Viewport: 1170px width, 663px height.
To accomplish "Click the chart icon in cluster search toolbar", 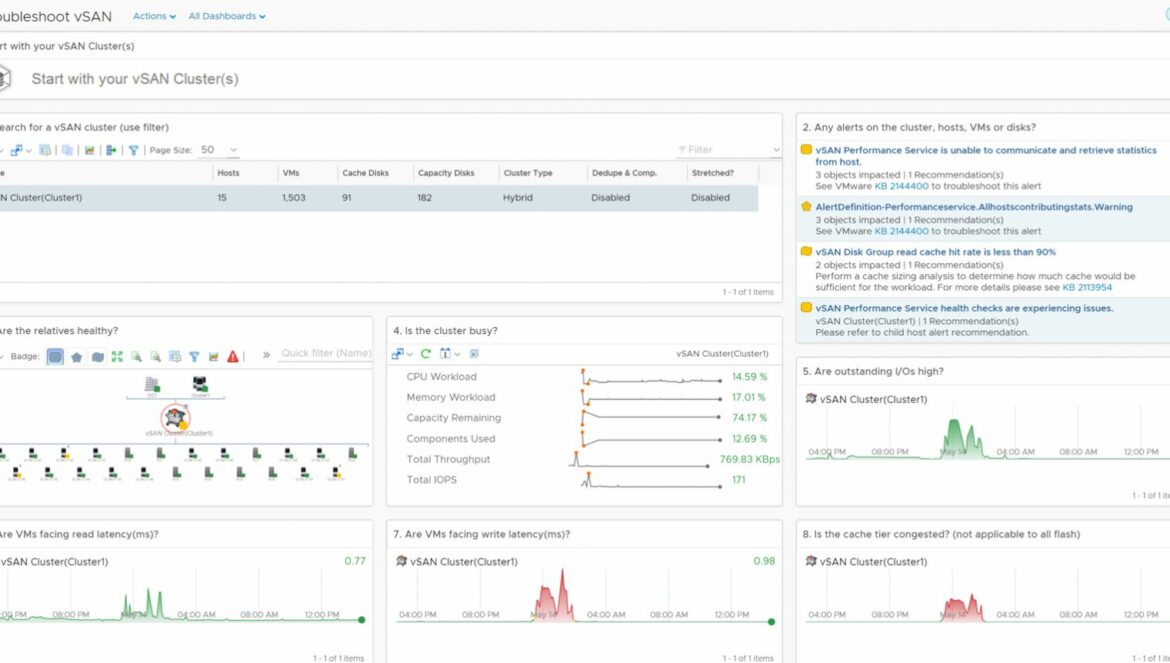I will 90,150.
